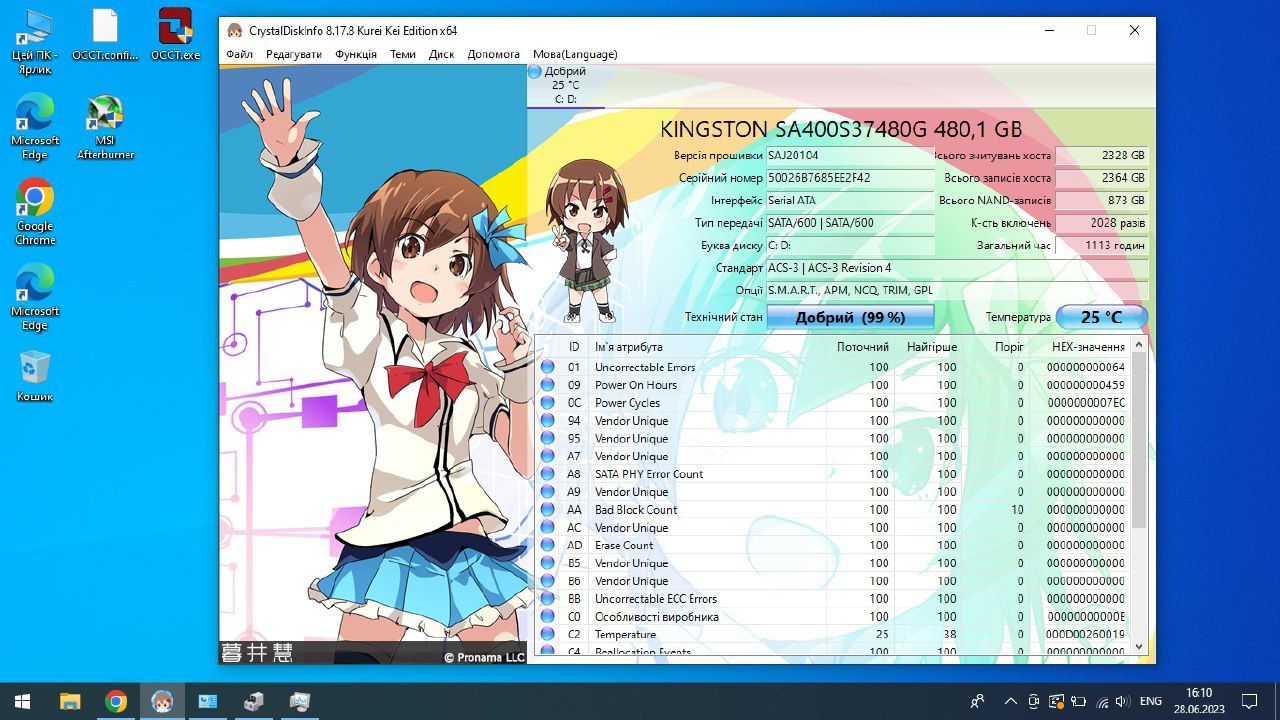Screen dimensions: 1280x720
Task: Open the Функція menu
Action: click(356, 54)
